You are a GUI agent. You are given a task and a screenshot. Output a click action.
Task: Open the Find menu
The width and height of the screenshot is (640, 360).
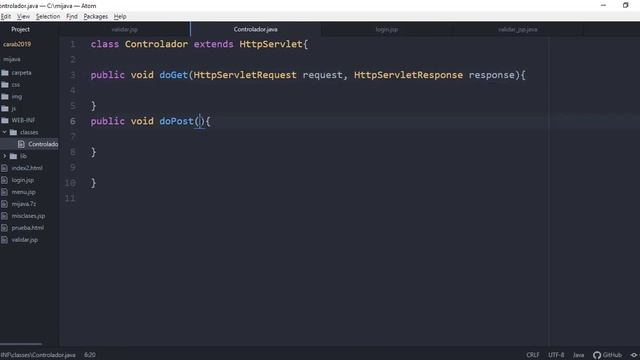(72, 16)
